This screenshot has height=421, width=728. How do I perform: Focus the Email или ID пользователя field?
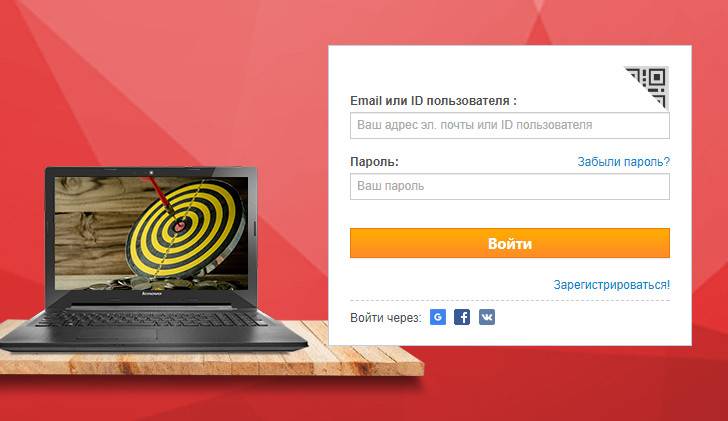[510, 125]
